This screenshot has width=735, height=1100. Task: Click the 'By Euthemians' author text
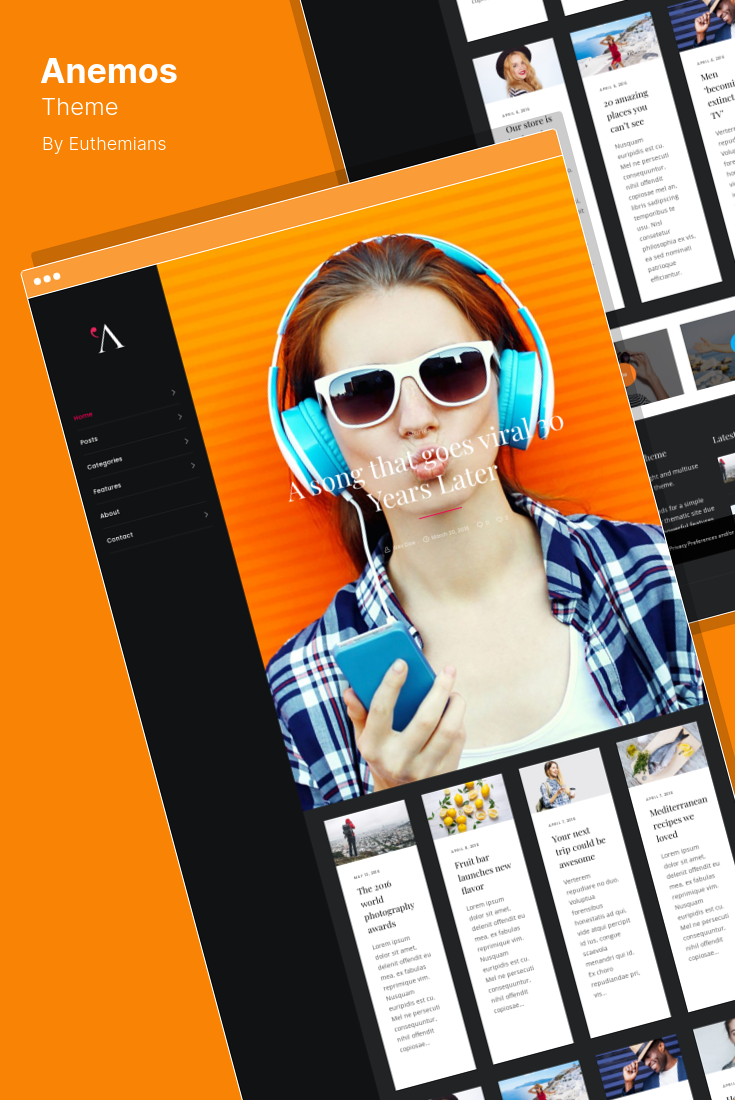(x=104, y=144)
